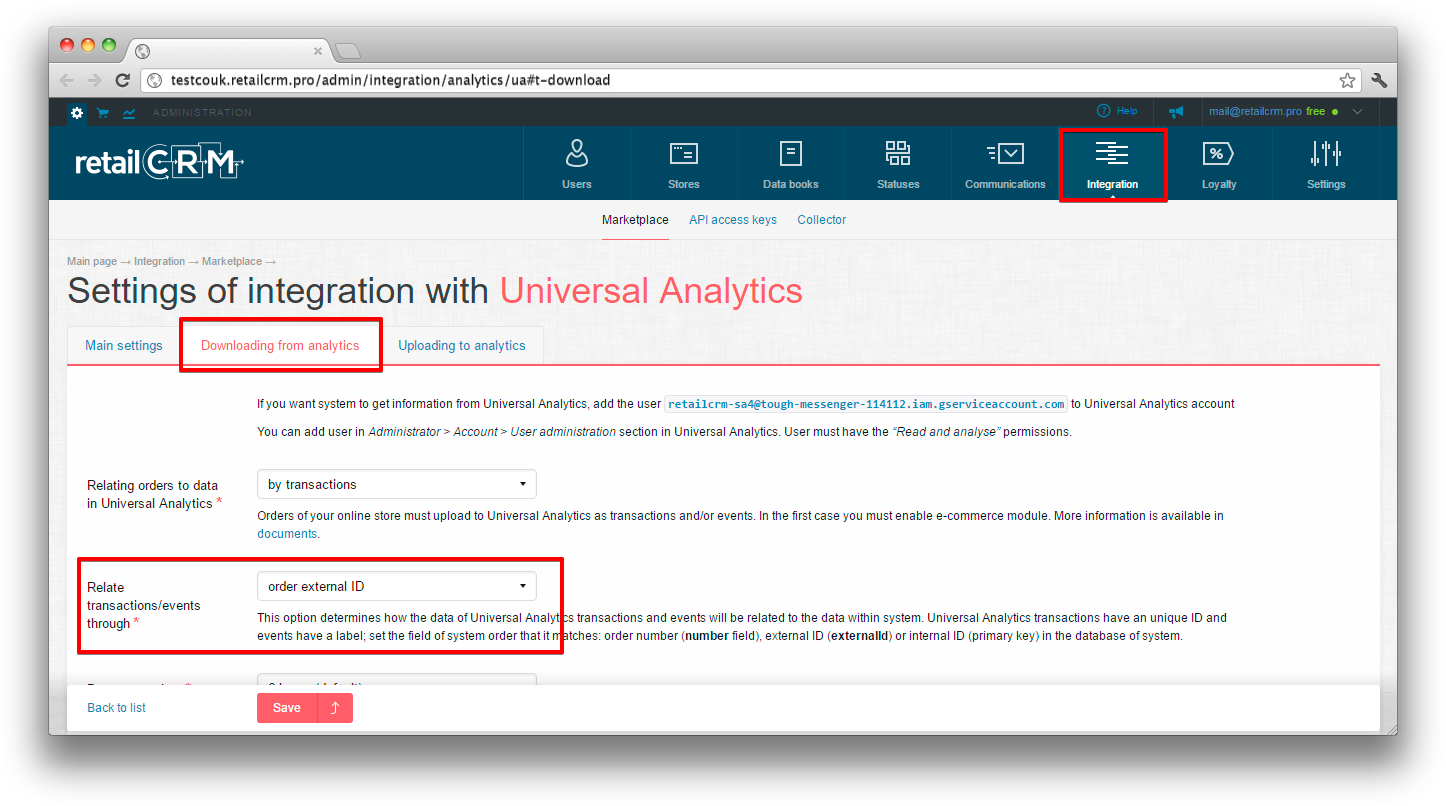Select the Collector submenu item
The width and height of the screenshot is (1446, 806).
822,220
